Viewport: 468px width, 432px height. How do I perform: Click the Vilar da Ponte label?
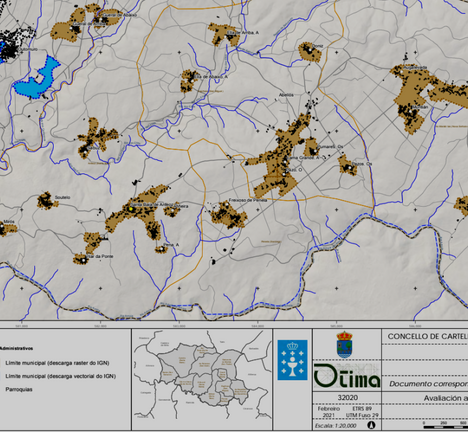click(99, 256)
